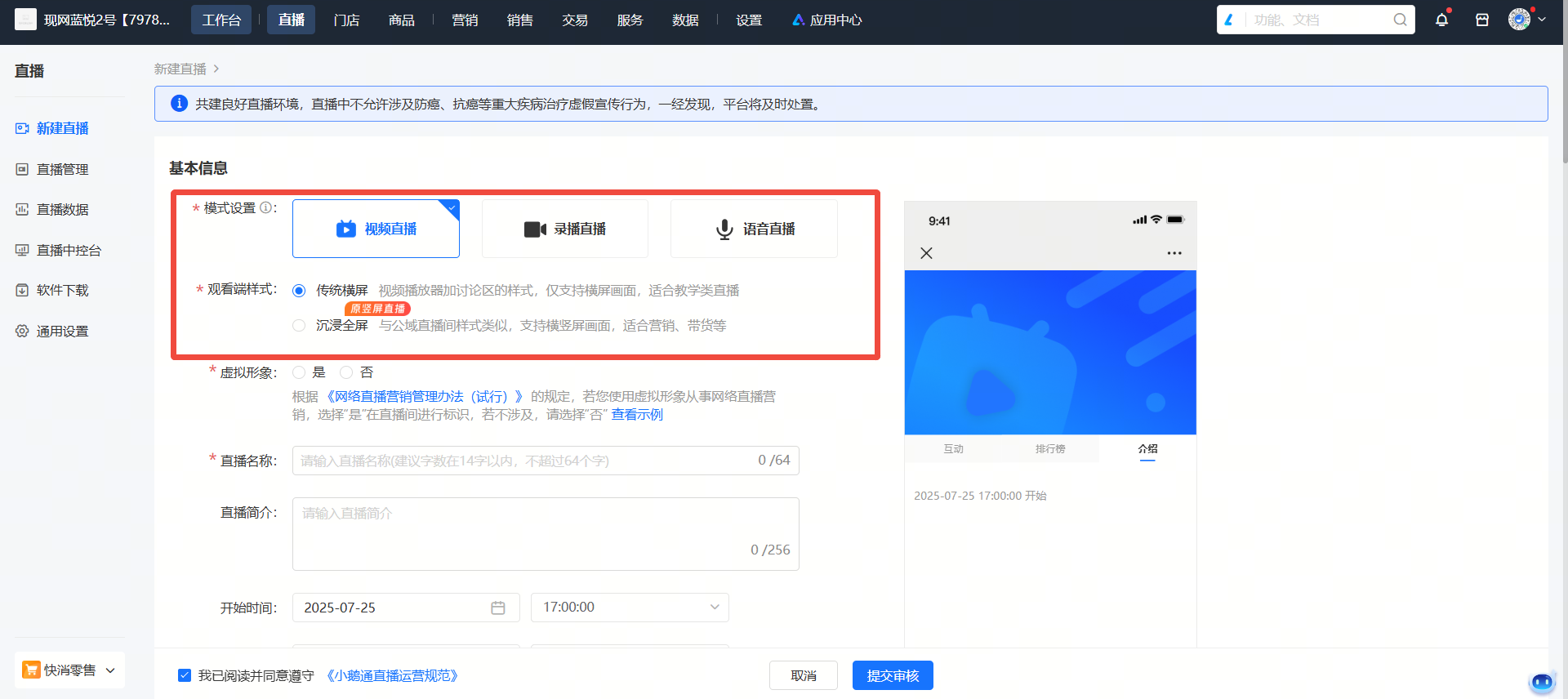Click the search magnifier icon
Image resolution: width=1568 pixels, height=699 pixels.
tap(1400, 20)
